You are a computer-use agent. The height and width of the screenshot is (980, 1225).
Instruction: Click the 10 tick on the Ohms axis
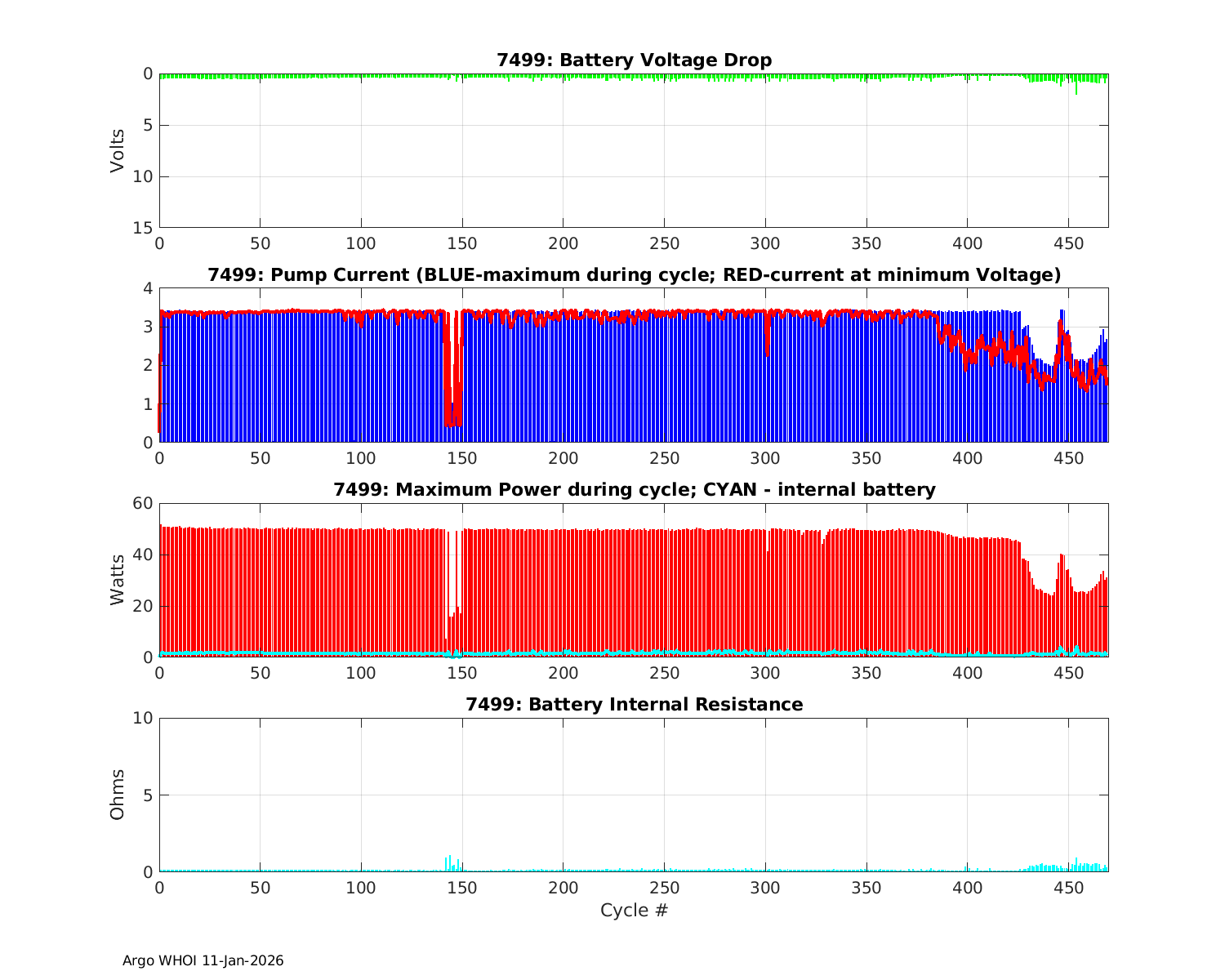pyautogui.click(x=143, y=718)
